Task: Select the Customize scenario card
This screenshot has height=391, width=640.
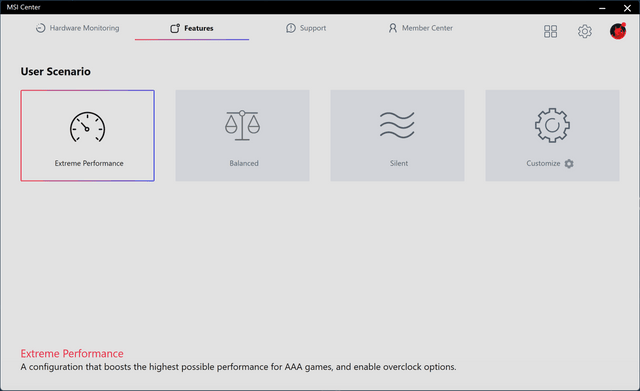Action: [x=552, y=136]
